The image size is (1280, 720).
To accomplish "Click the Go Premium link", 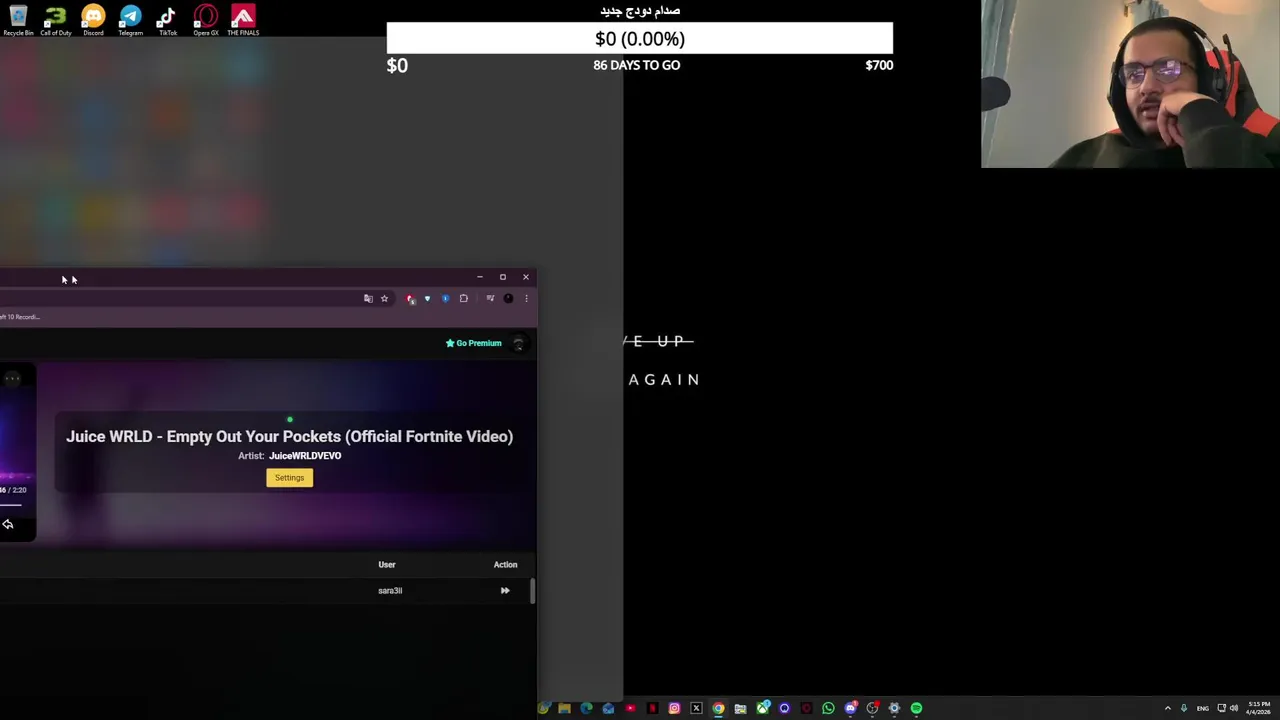I will 473,343.
